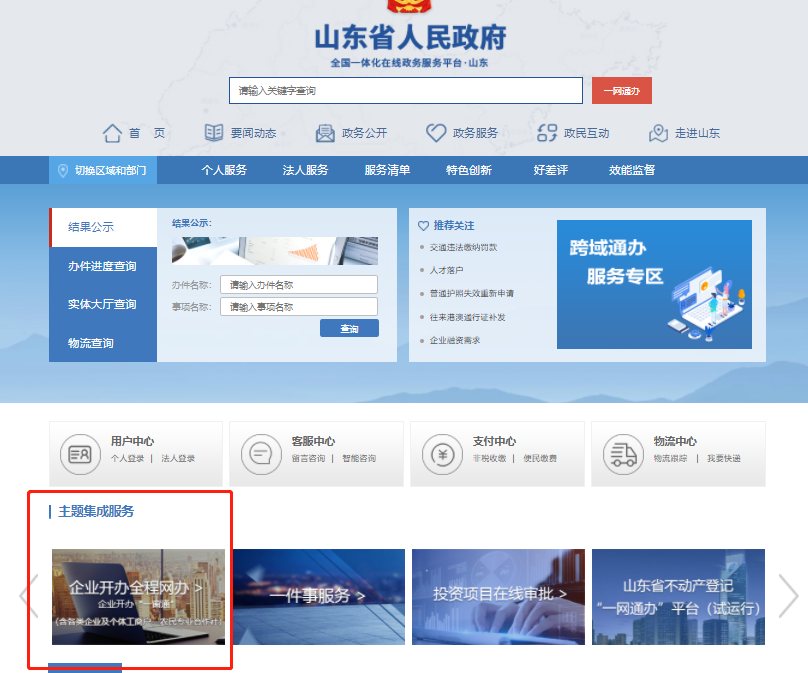808x673 pixels.
Task: Click the book icon for 要闻动态
Action: click(214, 133)
